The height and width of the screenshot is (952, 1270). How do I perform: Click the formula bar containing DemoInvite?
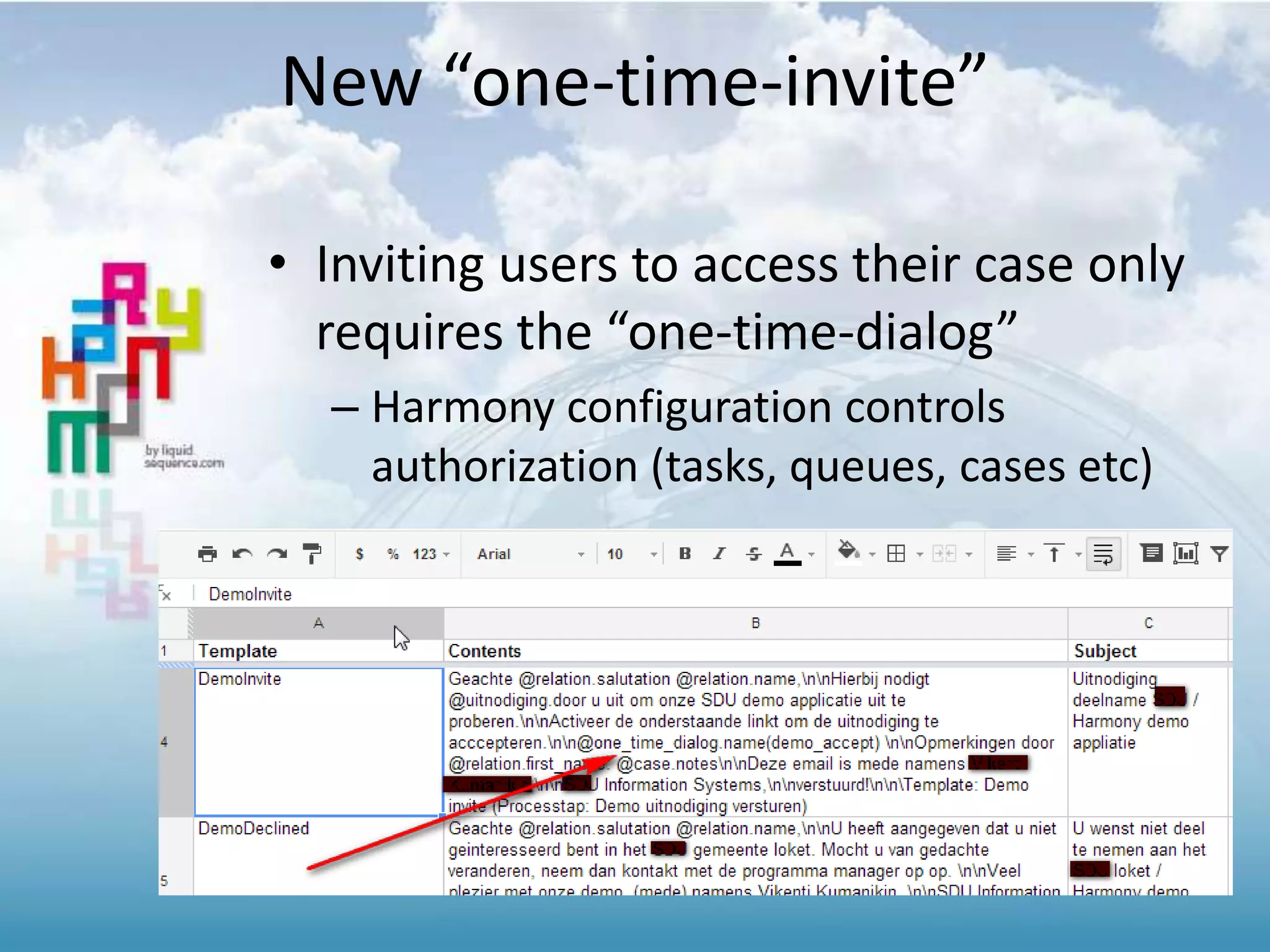click(x=713, y=594)
